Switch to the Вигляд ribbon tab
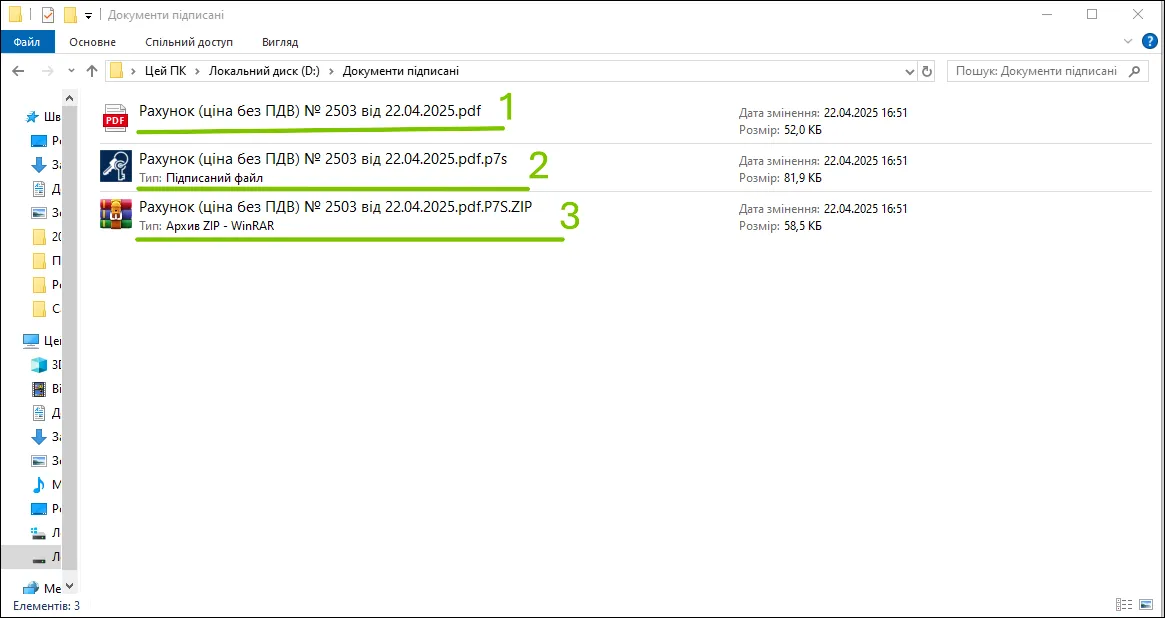 coord(280,42)
